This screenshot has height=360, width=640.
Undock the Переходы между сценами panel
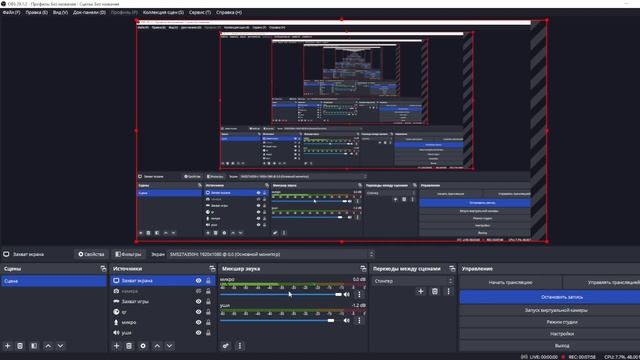(x=452, y=269)
